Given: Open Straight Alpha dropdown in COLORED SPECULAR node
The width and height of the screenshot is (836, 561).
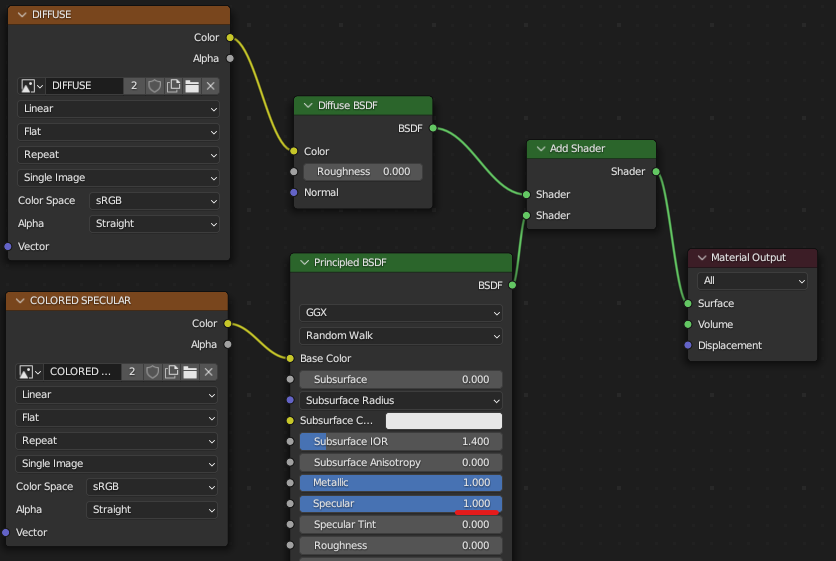Looking at the screenshot, I should [x=152, y=509].
